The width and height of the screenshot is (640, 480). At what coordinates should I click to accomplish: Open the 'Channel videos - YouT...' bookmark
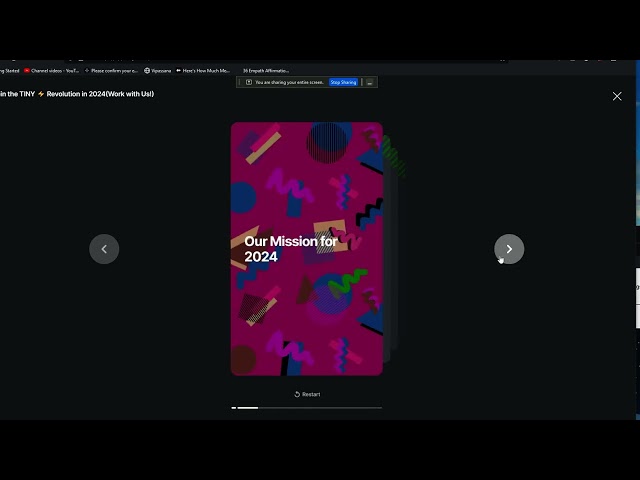coord(51,71)
